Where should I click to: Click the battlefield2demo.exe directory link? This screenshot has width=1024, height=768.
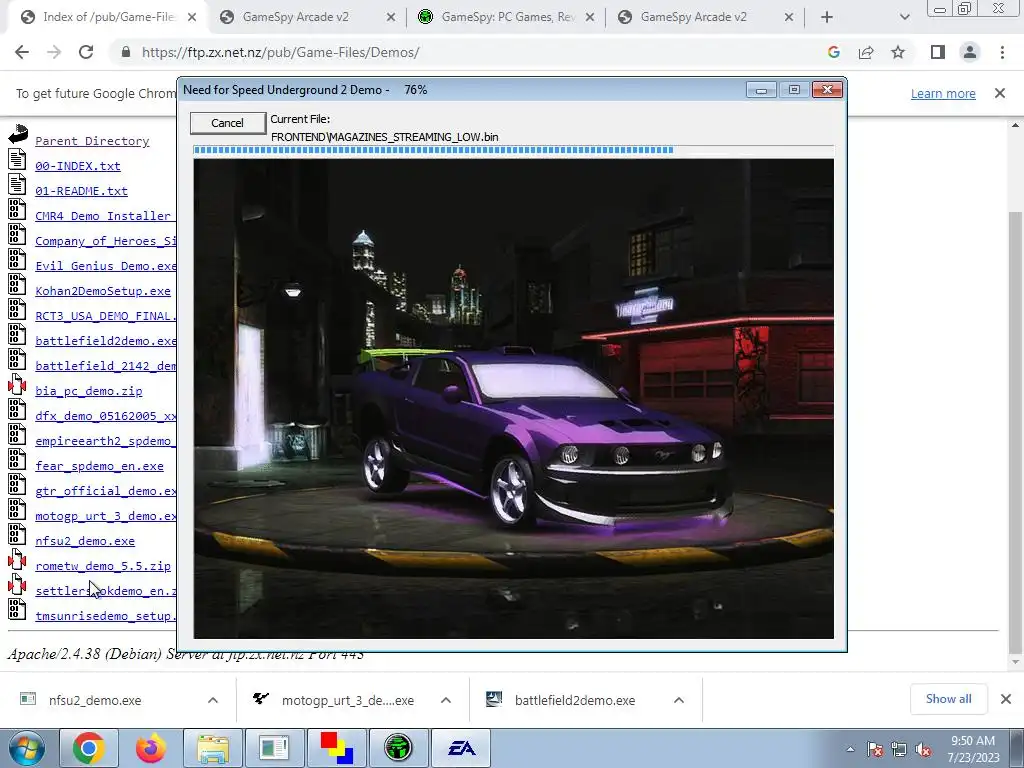pyautogui.click(x=106, y=341)
